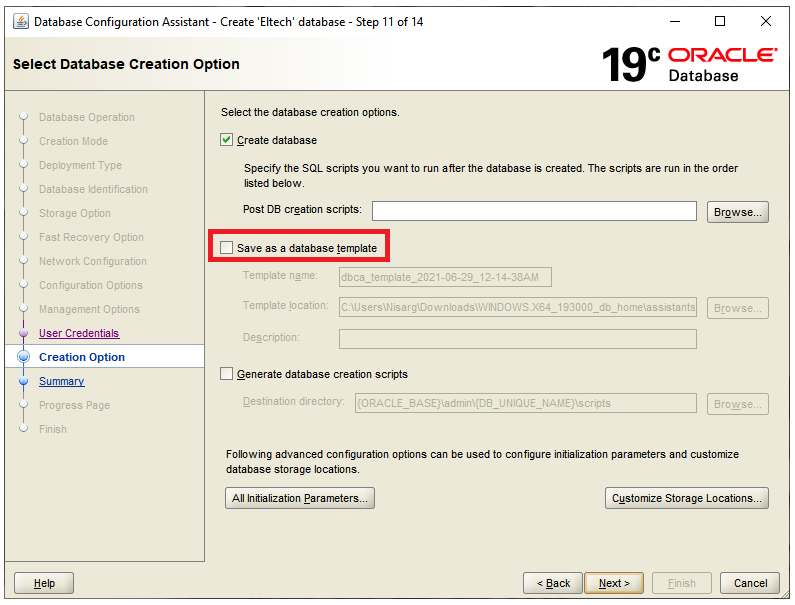Screen dimensions: 795x605
Task: Click the Oracle 19c Database logo
Action: coord(690,64)
